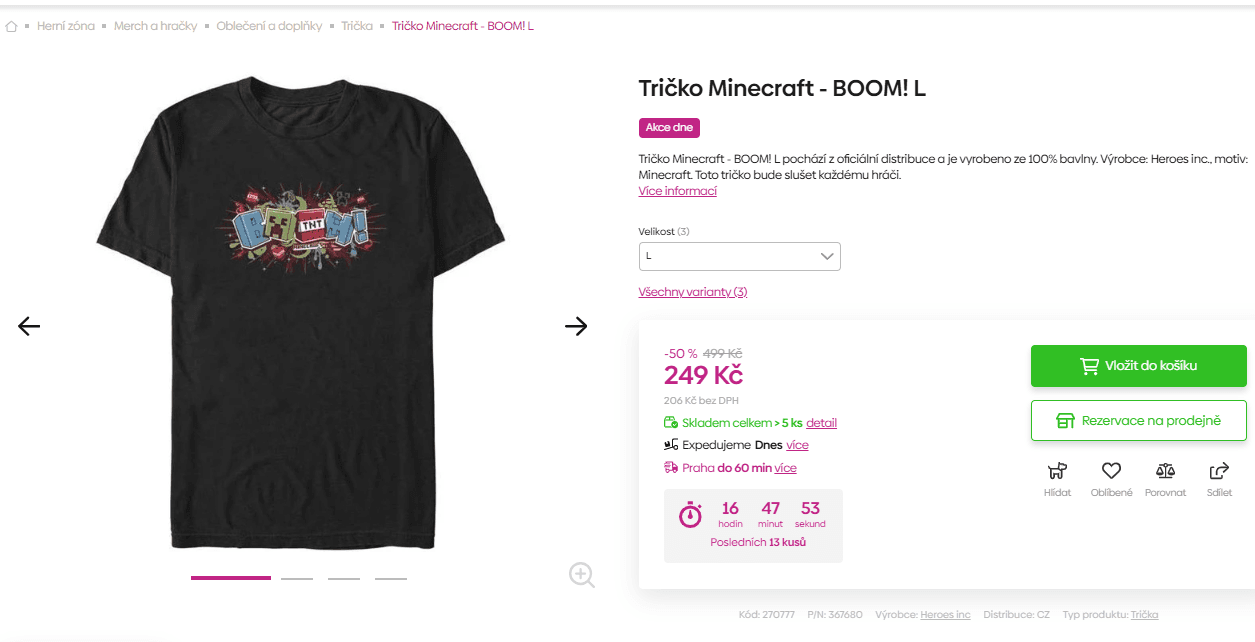
Task: Open the Velikost size dropdown
Action: (740, 256)
